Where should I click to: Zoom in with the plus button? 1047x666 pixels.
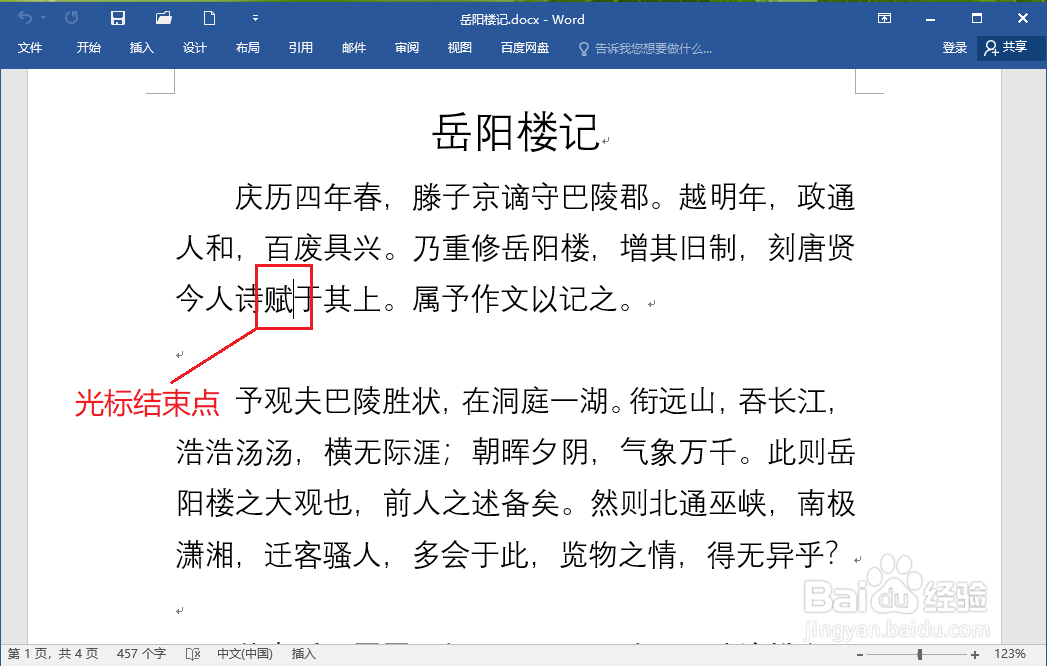pos(975,655)
